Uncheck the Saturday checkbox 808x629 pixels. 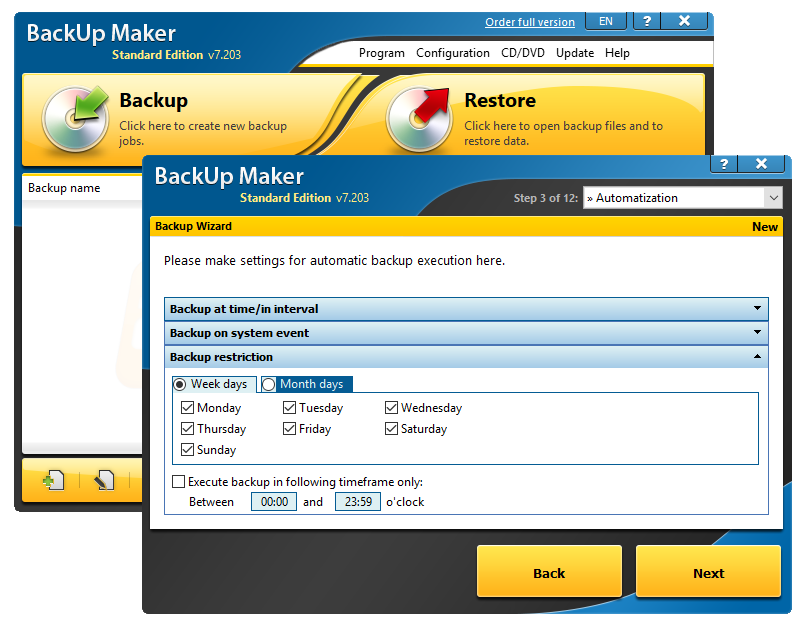click(x=391, y=429)
